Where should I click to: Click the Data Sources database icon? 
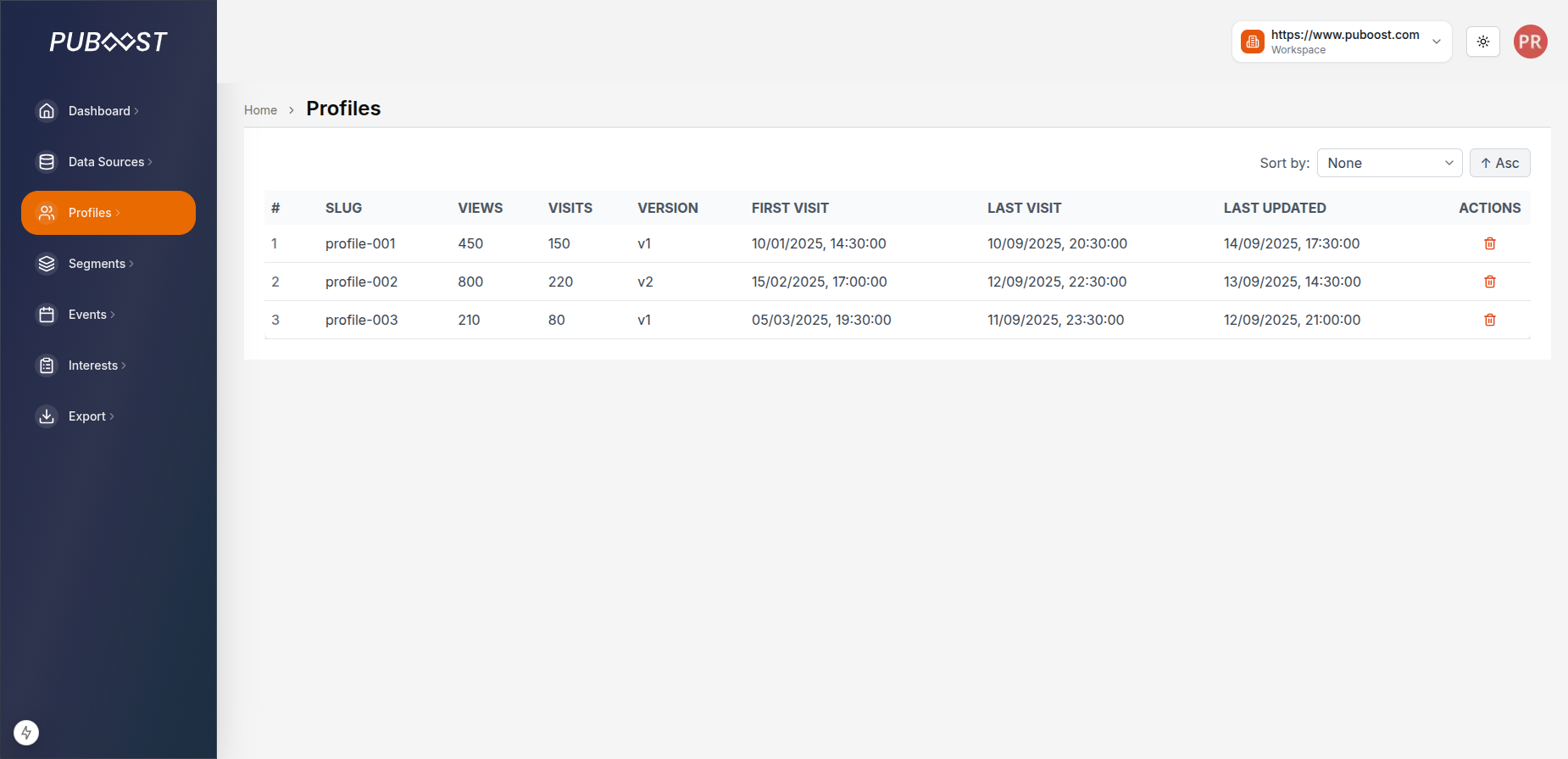47,162
